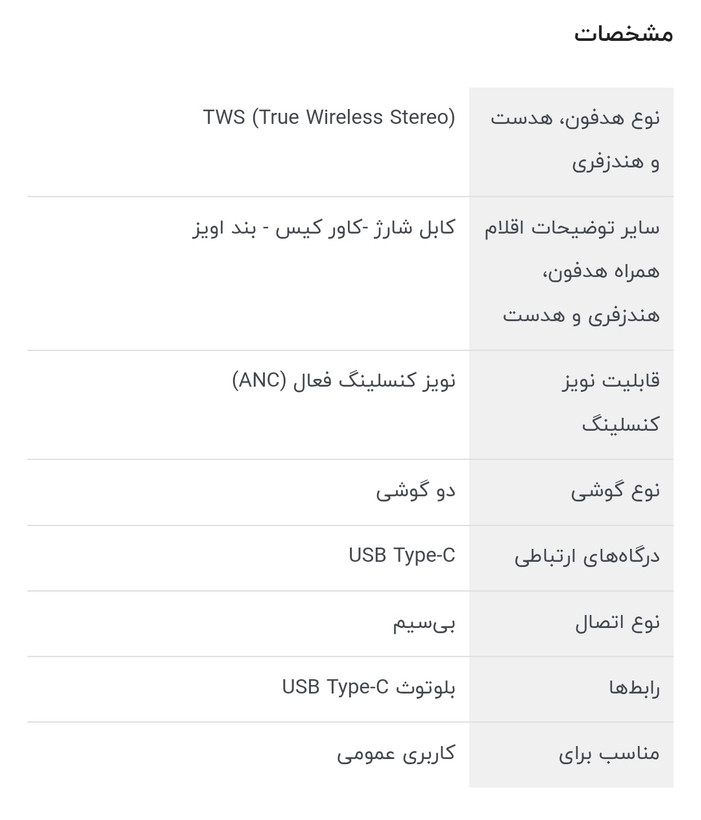701x820 pixels.
Task: Select the نوع هدفون، هدست و هندزفری label
Action: pyautogui.click(x=575, y=139)
